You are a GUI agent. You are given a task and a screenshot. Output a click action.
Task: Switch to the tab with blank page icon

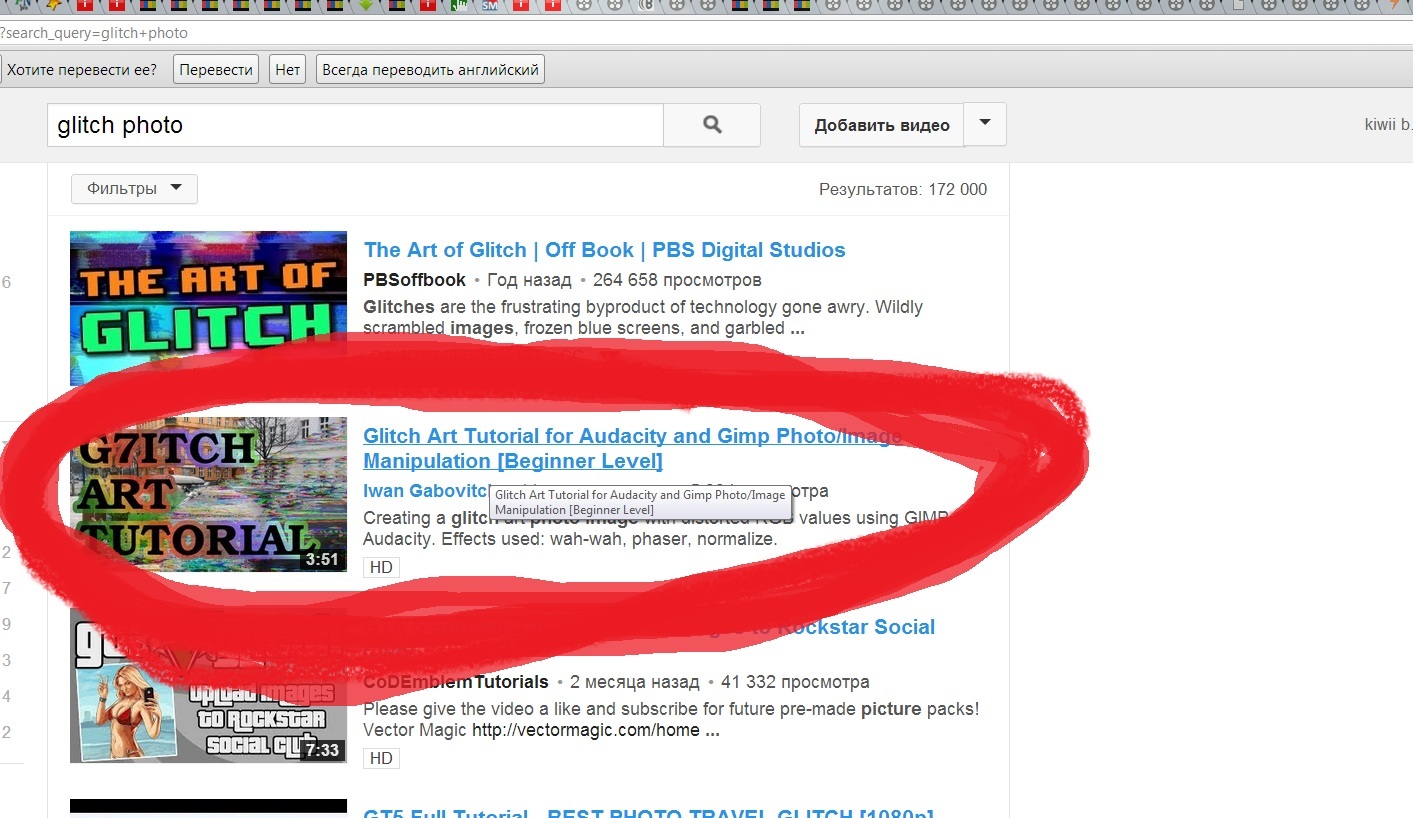1239,5
